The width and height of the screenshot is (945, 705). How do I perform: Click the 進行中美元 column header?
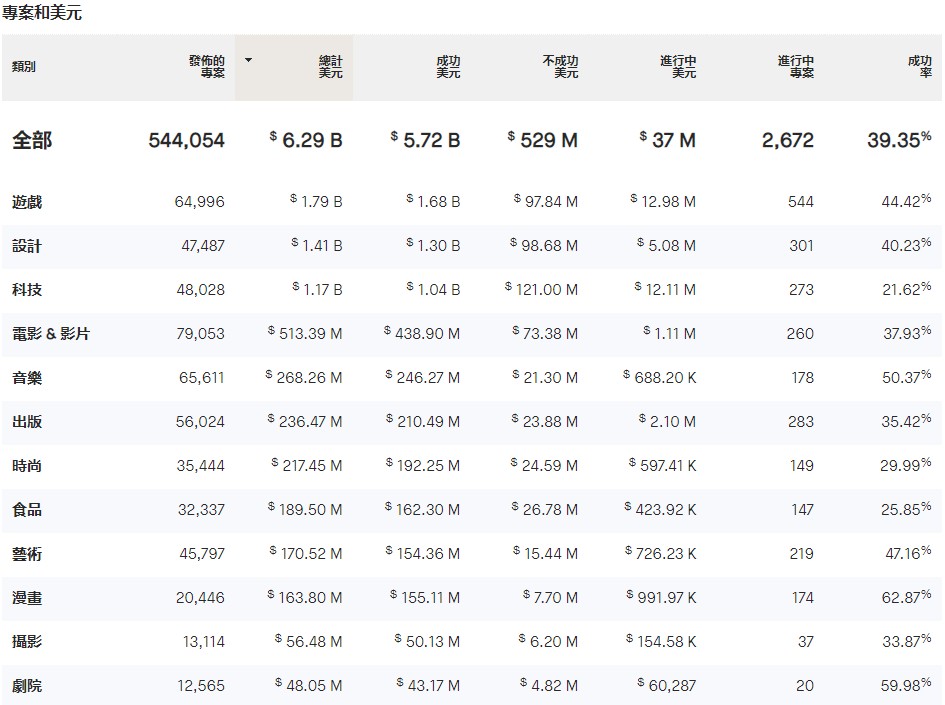[678, 67]
